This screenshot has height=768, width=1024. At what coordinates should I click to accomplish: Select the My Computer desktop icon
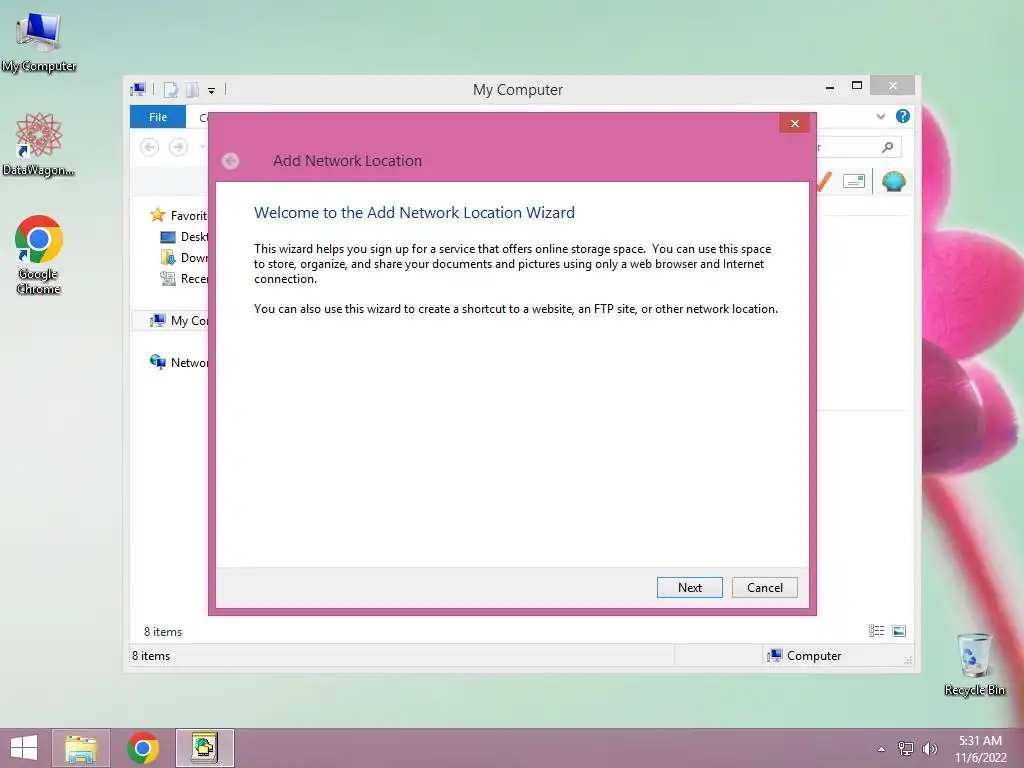pyautogui.click(x=39, y=40)
